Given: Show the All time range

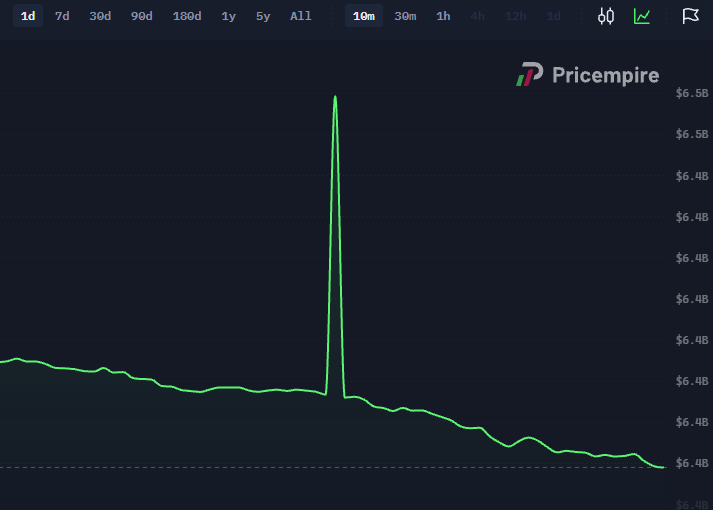Looking at the screenshot, I should coord(301,16).
